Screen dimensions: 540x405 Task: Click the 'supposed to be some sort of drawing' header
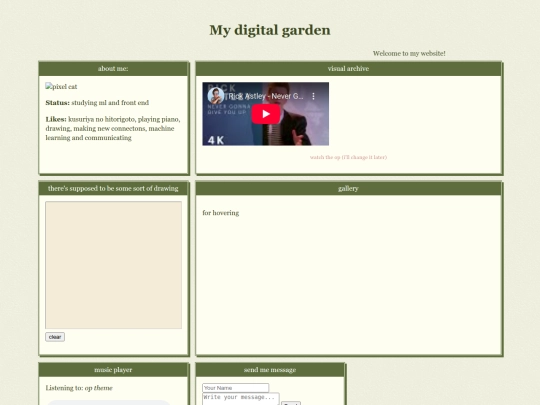(113, 188)
